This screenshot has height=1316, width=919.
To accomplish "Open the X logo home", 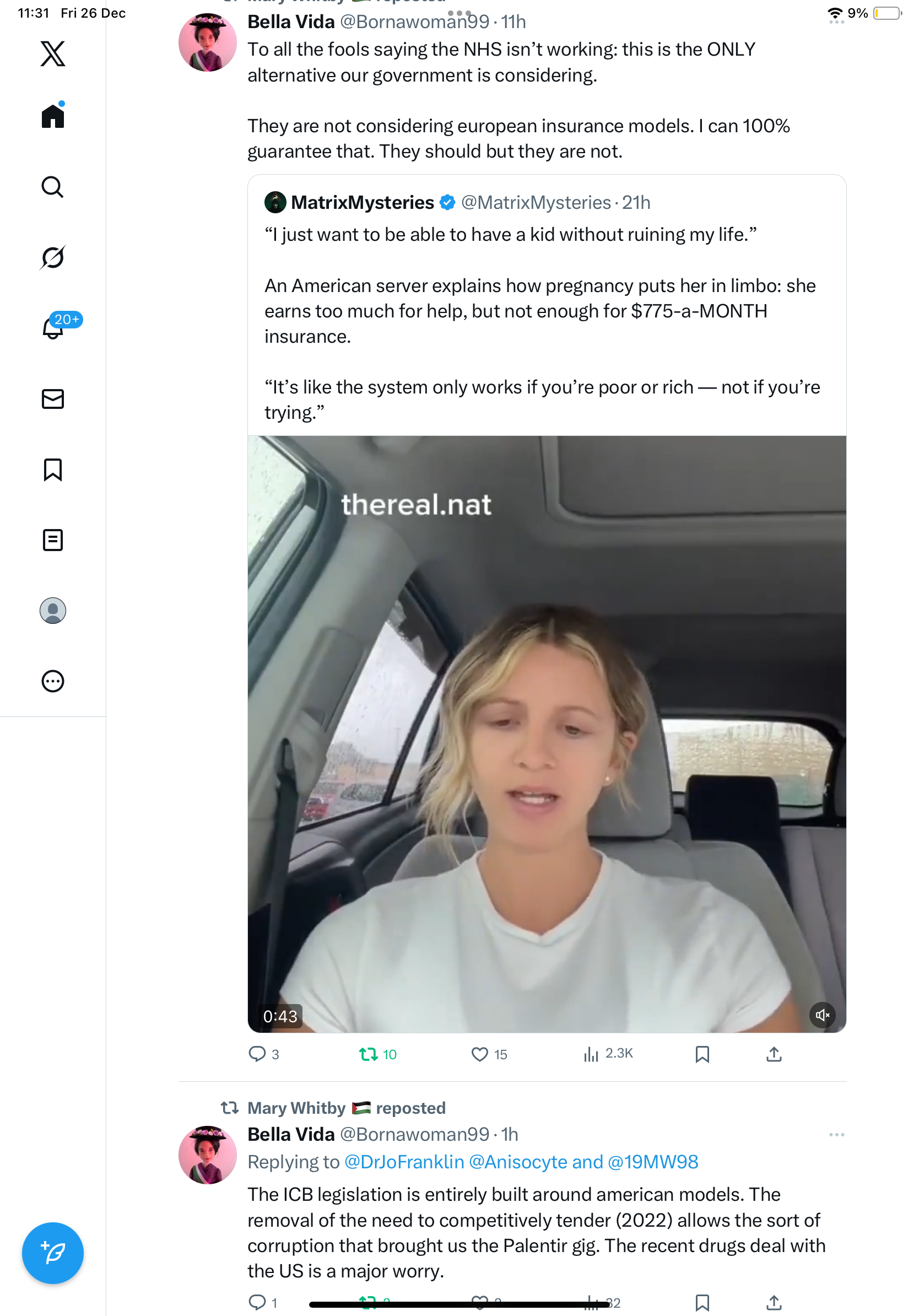I will (x=53, y=54).
